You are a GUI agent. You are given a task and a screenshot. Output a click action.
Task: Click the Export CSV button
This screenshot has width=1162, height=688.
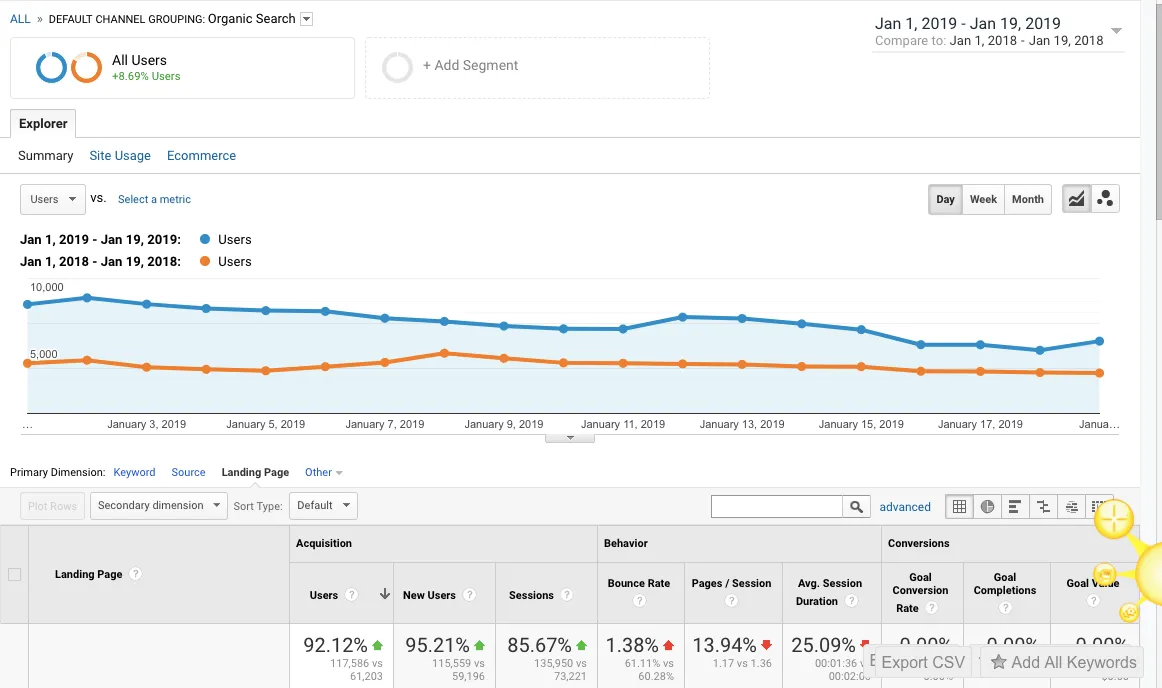[923, 662]
